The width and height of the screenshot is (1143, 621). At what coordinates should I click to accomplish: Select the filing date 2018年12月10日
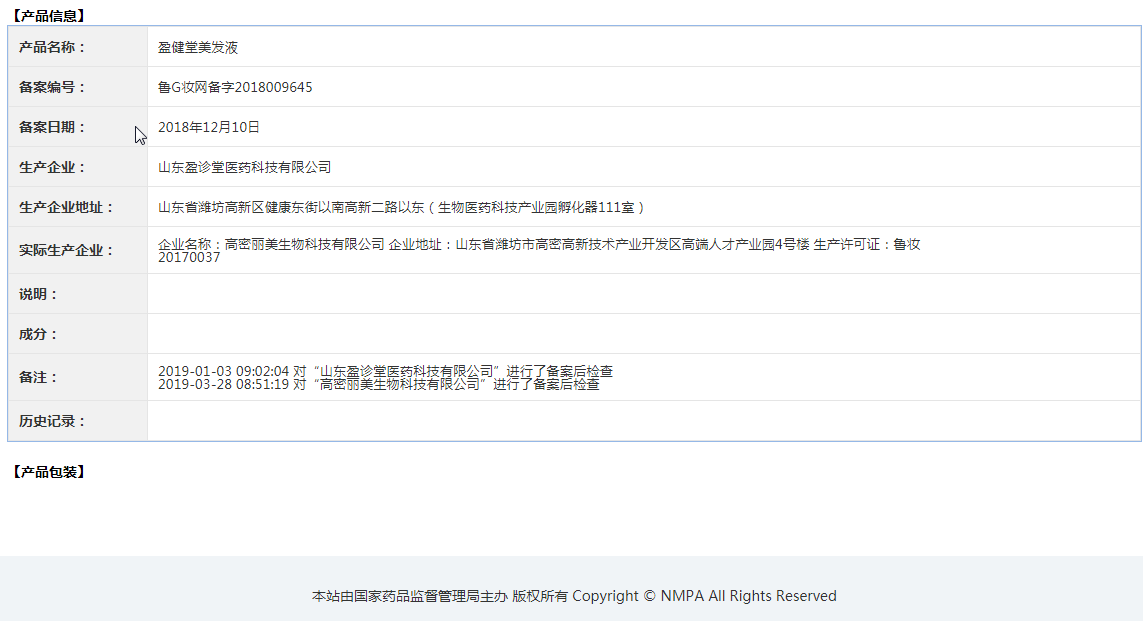click(x=209, y=127)
